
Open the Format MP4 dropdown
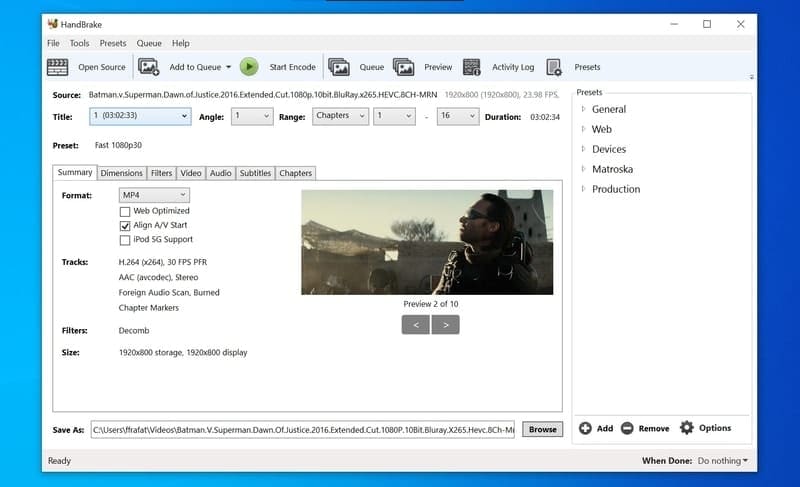pos(154,195)
